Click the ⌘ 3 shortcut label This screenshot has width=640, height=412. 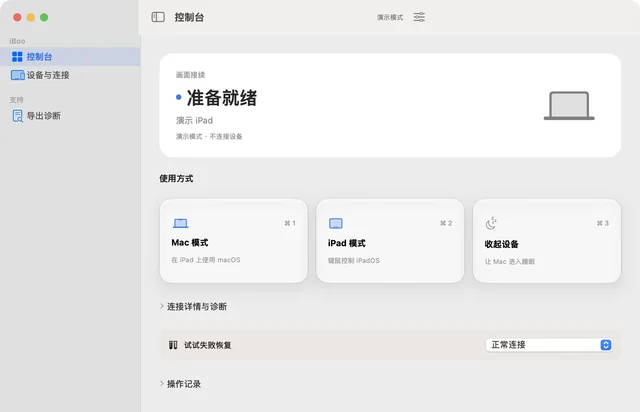coord(602,223)
